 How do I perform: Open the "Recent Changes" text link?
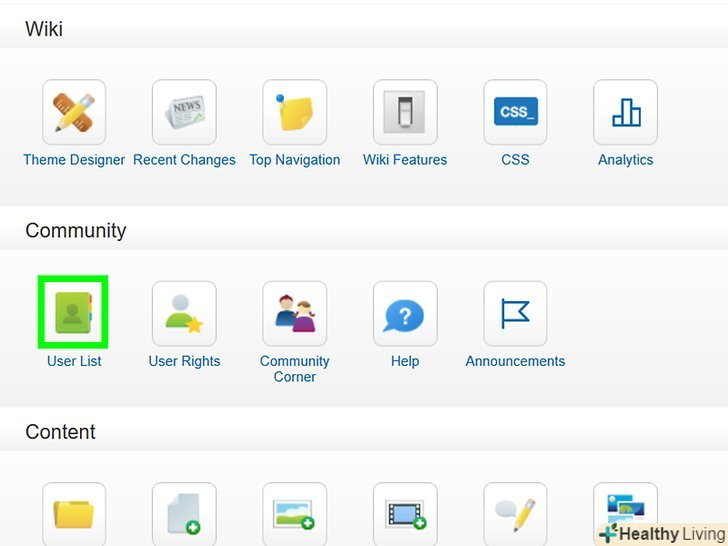[x=184, y=160]
